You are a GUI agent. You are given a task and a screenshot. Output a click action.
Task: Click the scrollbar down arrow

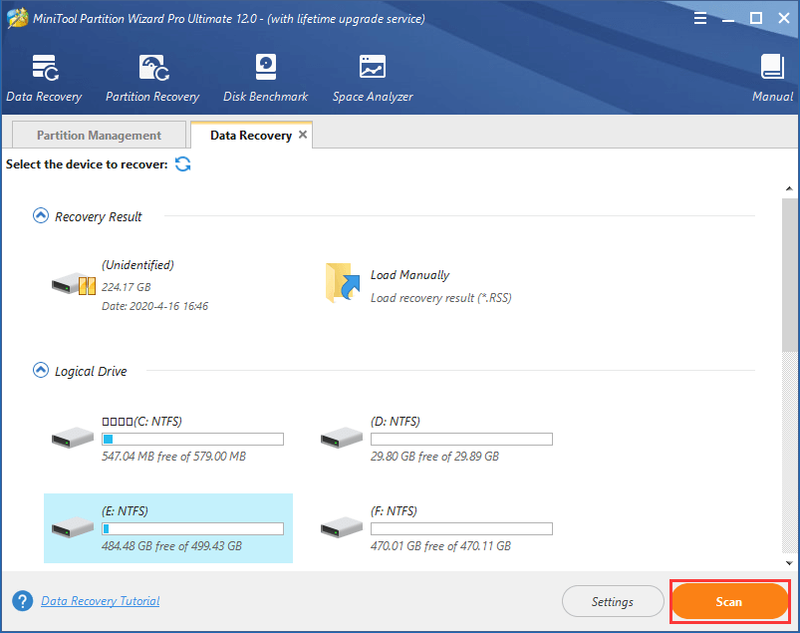click(789, 563)
